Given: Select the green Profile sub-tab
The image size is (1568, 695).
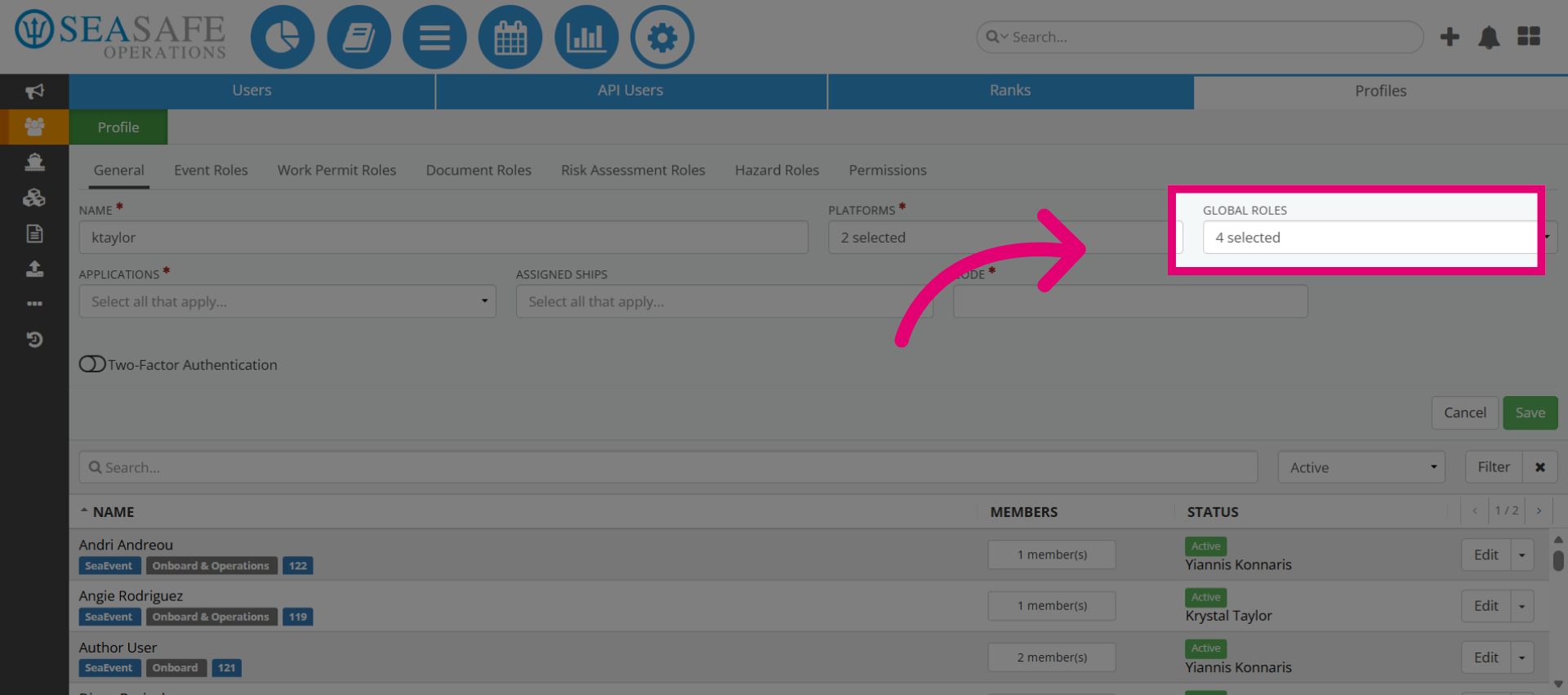Looking at the screenshot, I should pyautogui.click(x=118, y=127).
